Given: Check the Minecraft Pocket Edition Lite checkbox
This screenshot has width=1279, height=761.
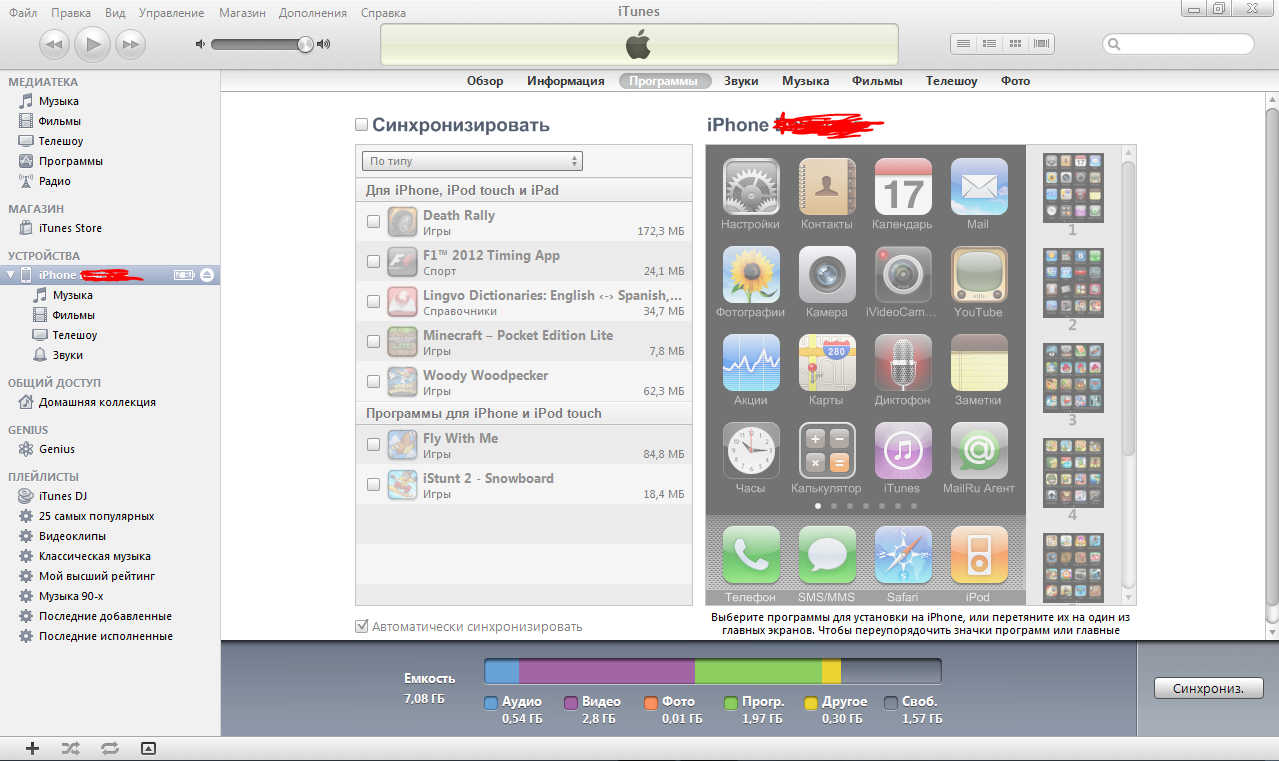Looking at the screenshot, I should point(373,342).
